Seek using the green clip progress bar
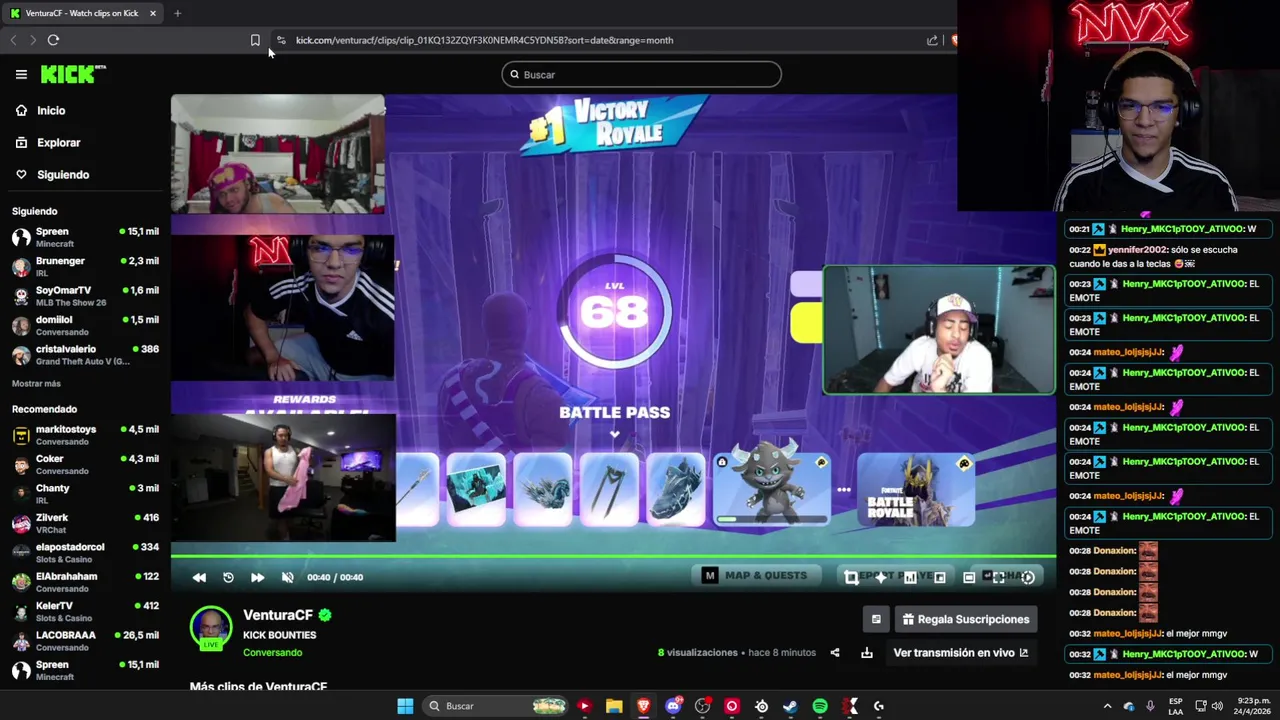1280x720 pixels. tap(613, 555)
